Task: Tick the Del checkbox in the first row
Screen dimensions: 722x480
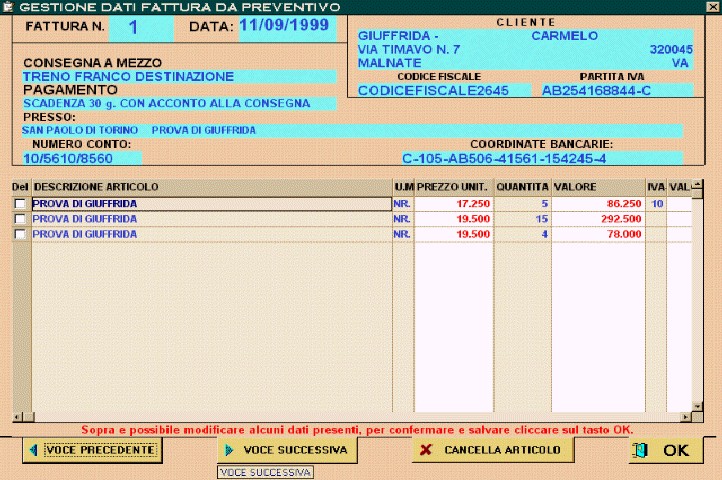Action: click(20, 204)
